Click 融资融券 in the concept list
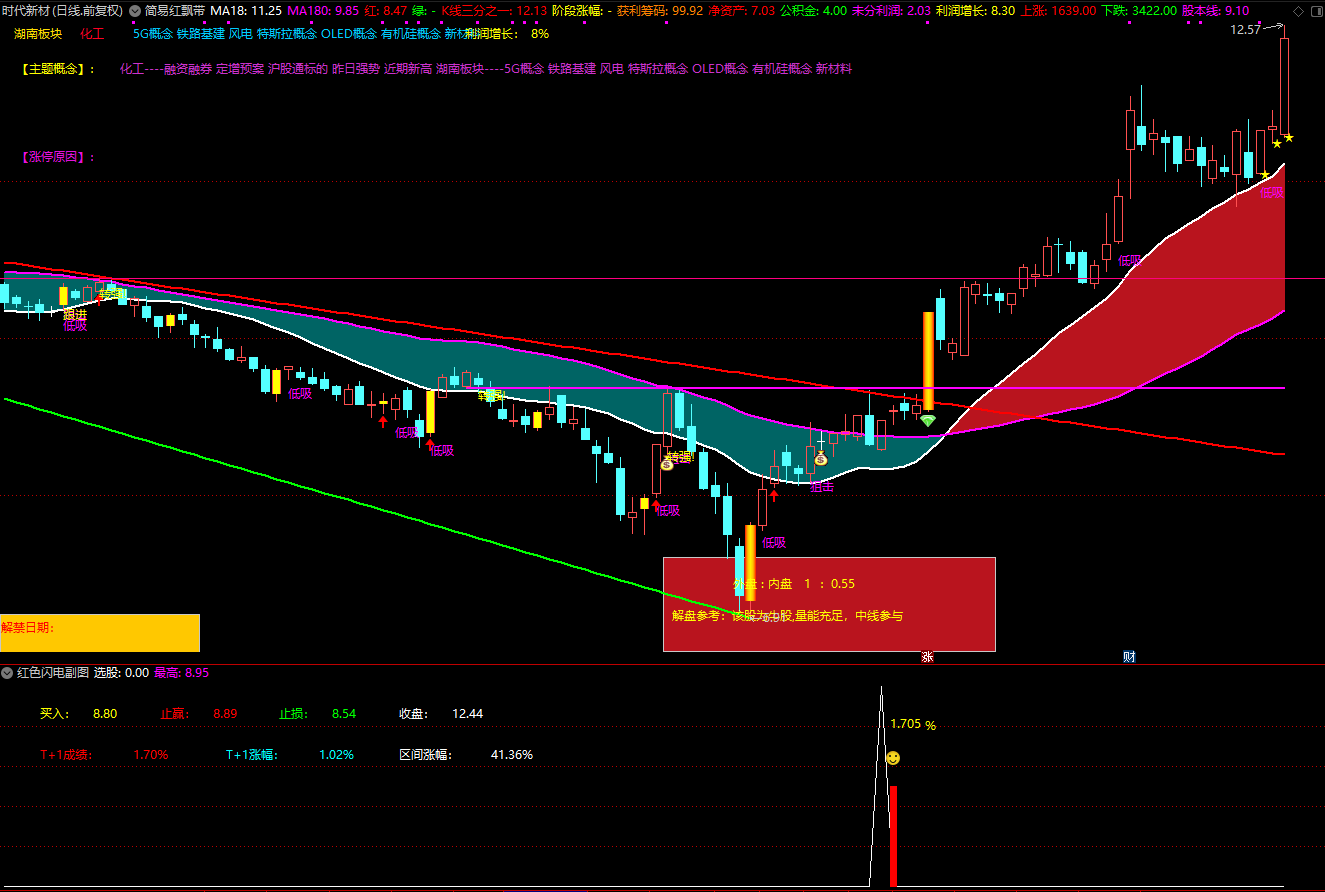Screen dimensions: 1325x892 click(x=188, y=69)
